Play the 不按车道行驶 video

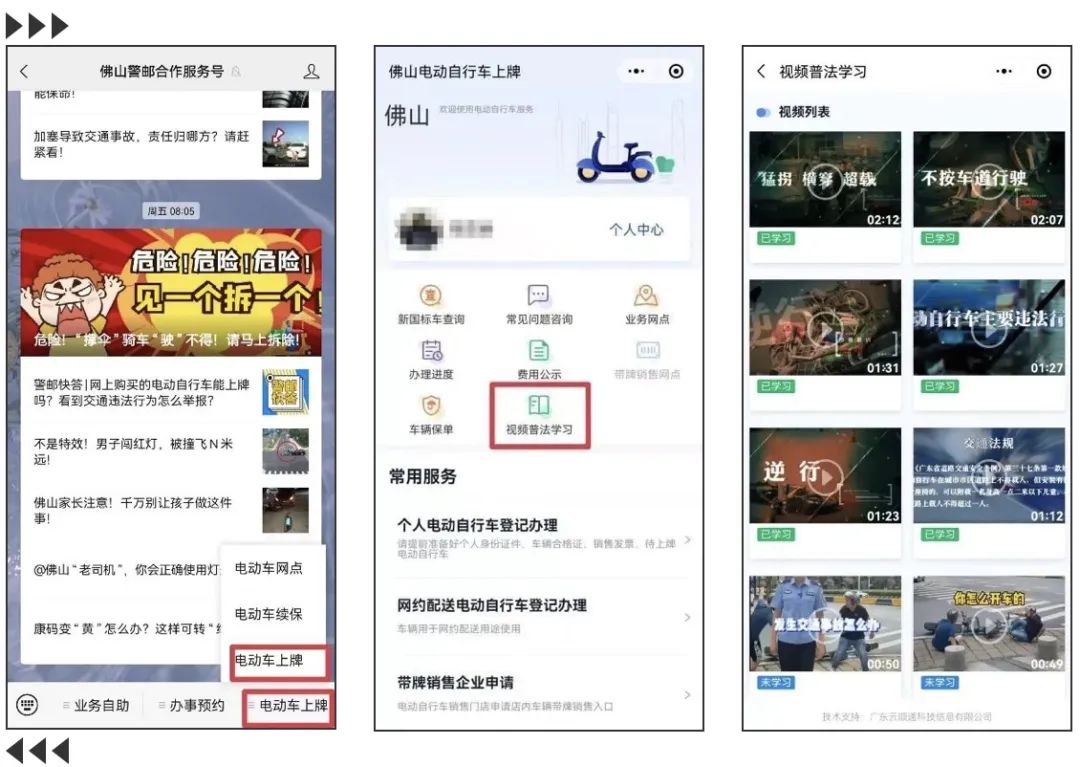pyautogui.click(x=988, y=180)
